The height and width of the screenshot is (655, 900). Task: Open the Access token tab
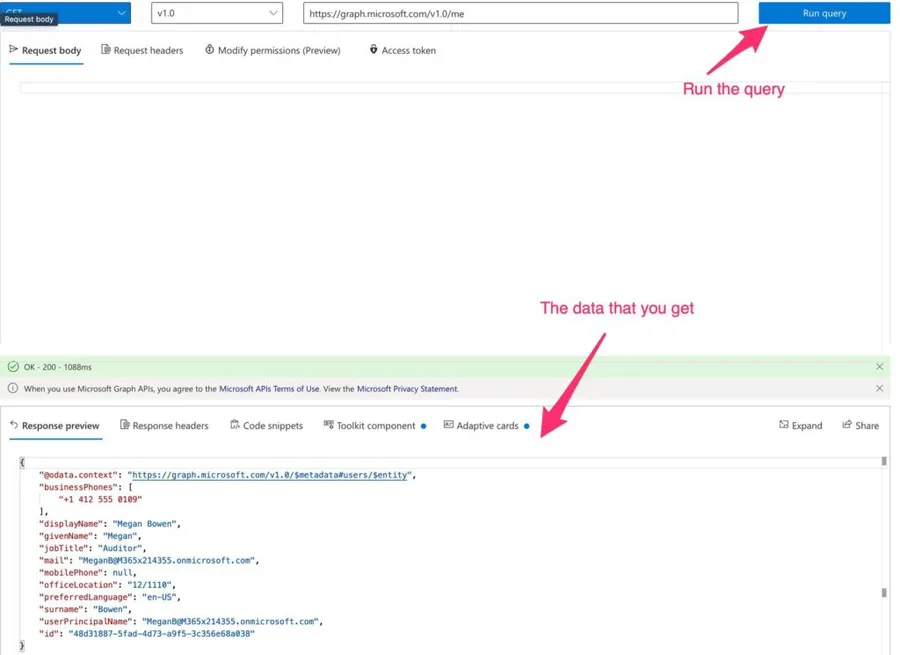[402, 50]
